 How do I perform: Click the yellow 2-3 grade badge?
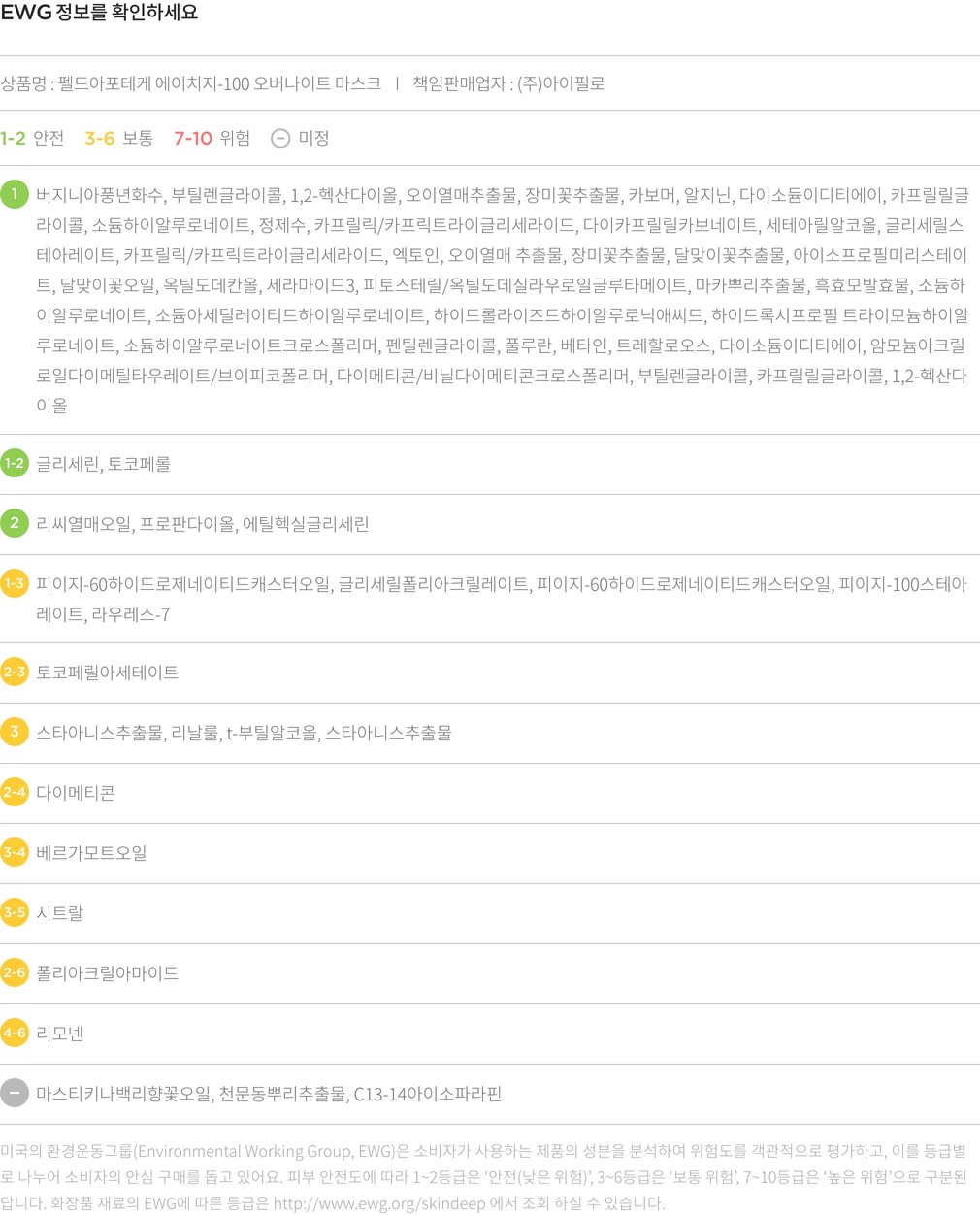click(15, 672)
